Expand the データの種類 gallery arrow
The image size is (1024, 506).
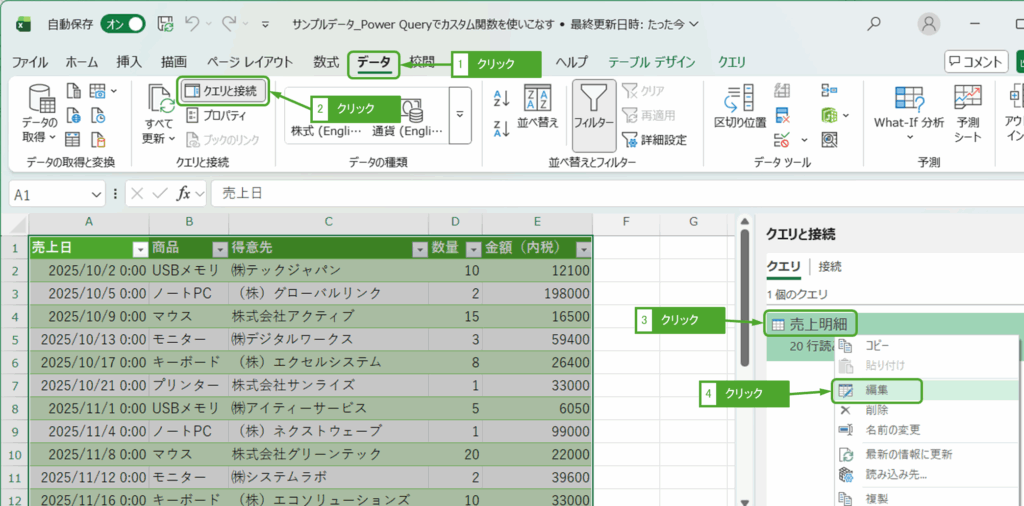[x=460, y=114]
